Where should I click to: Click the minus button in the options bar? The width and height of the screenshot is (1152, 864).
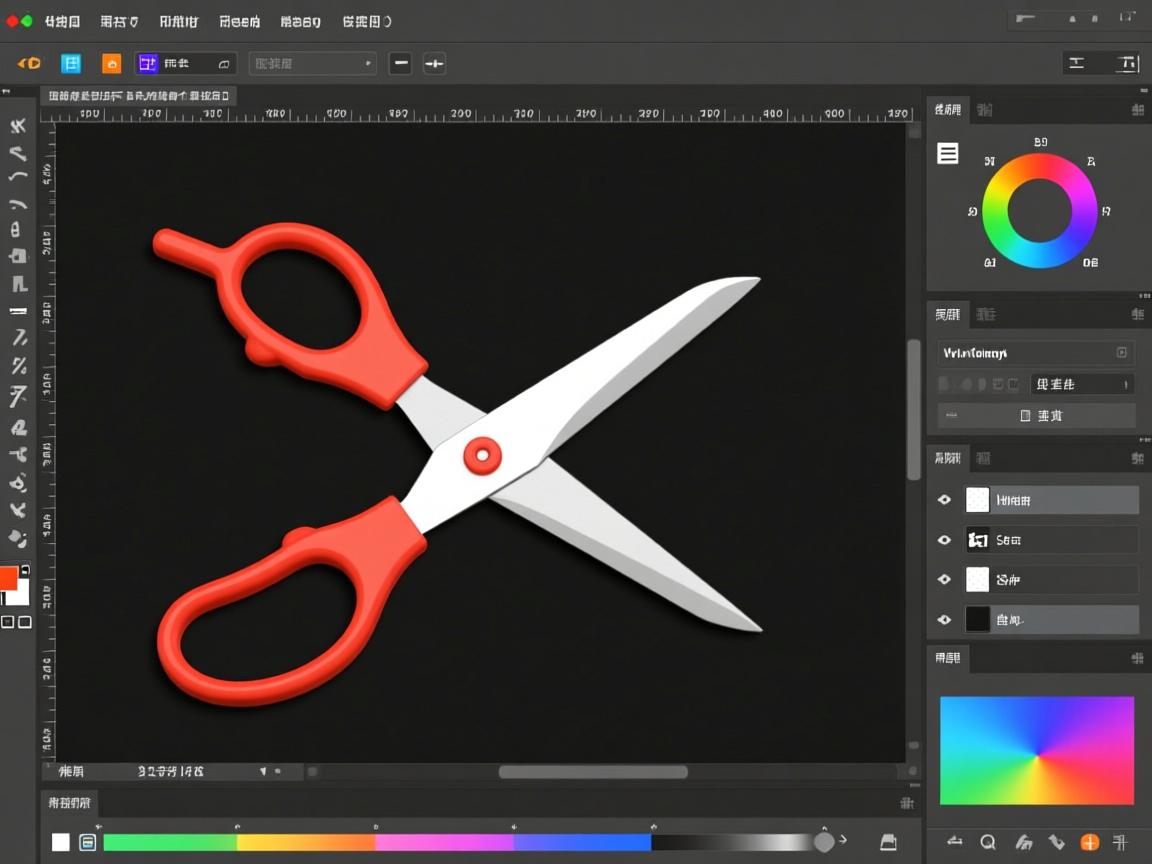coord(400,64)
